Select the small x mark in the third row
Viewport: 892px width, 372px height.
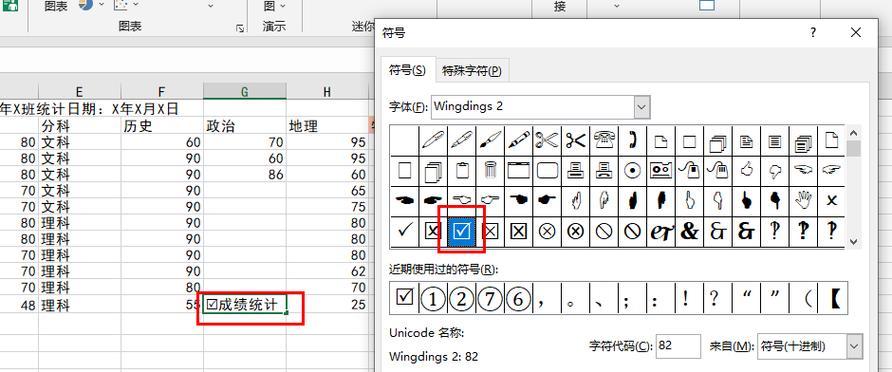(831, 200)
